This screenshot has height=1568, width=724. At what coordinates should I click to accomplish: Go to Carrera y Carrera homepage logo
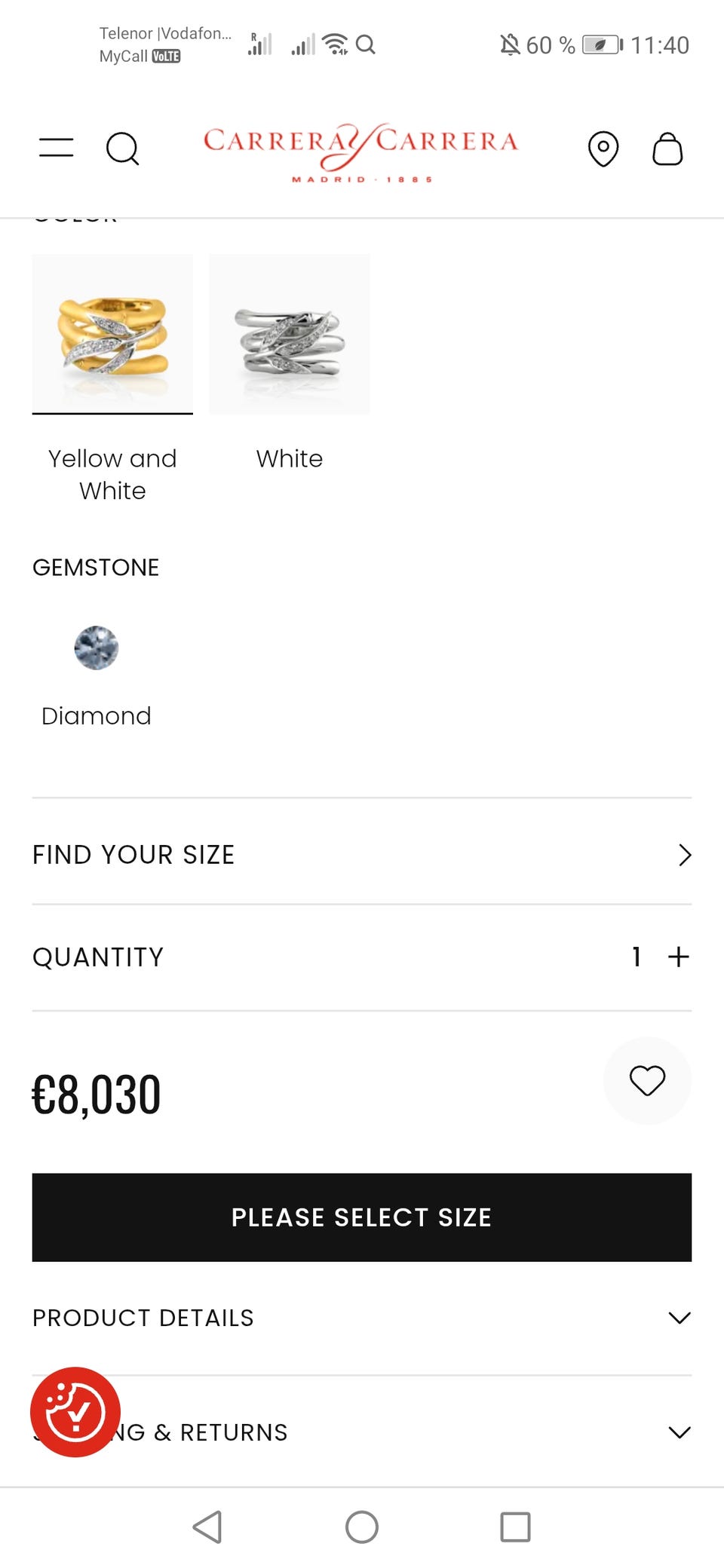(x=360, y=149)
